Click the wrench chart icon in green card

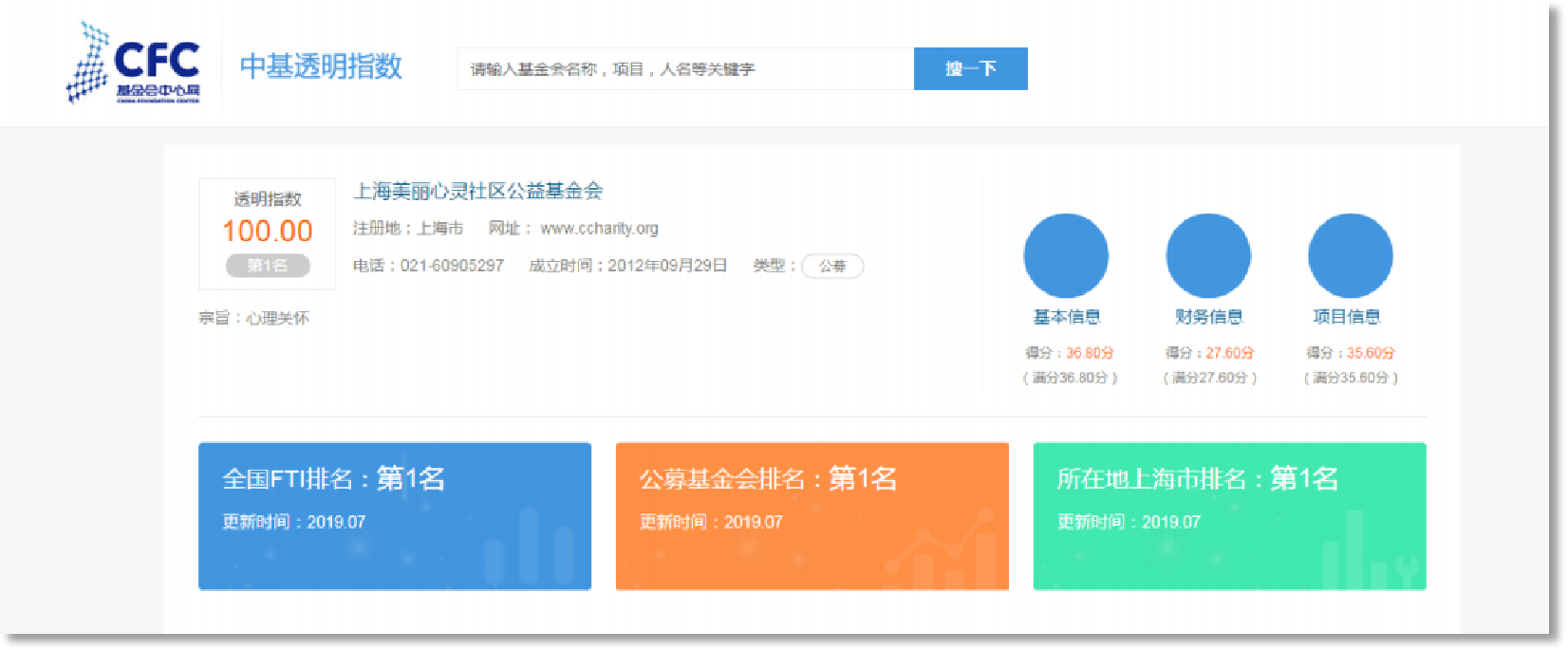click(x=1372, y=550)
